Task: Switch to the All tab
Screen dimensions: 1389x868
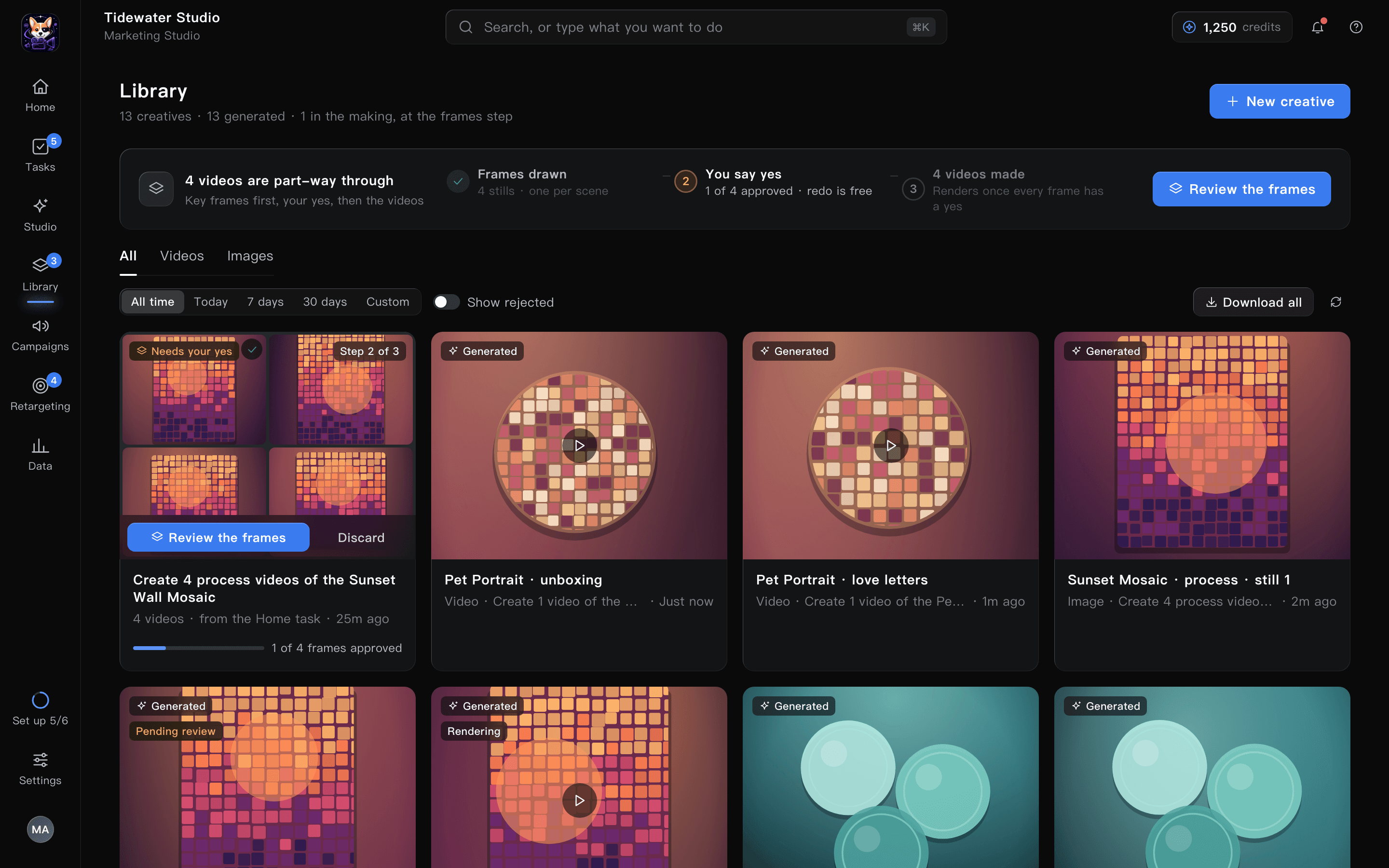Action: 128,256
